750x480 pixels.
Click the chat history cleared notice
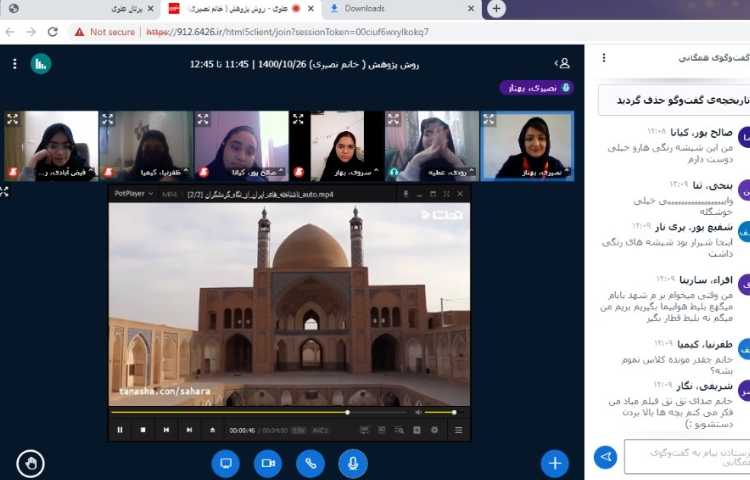tap(674, 100)
